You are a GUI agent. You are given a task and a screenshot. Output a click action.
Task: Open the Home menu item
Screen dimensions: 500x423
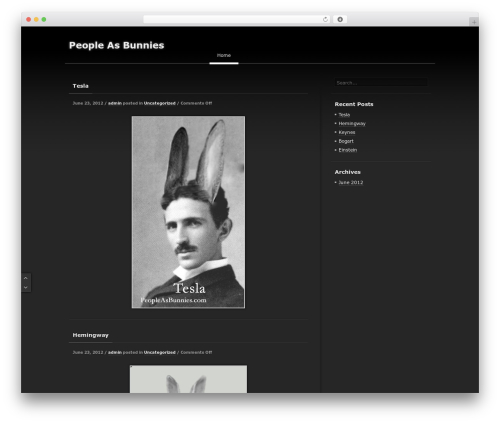(224, 55)
